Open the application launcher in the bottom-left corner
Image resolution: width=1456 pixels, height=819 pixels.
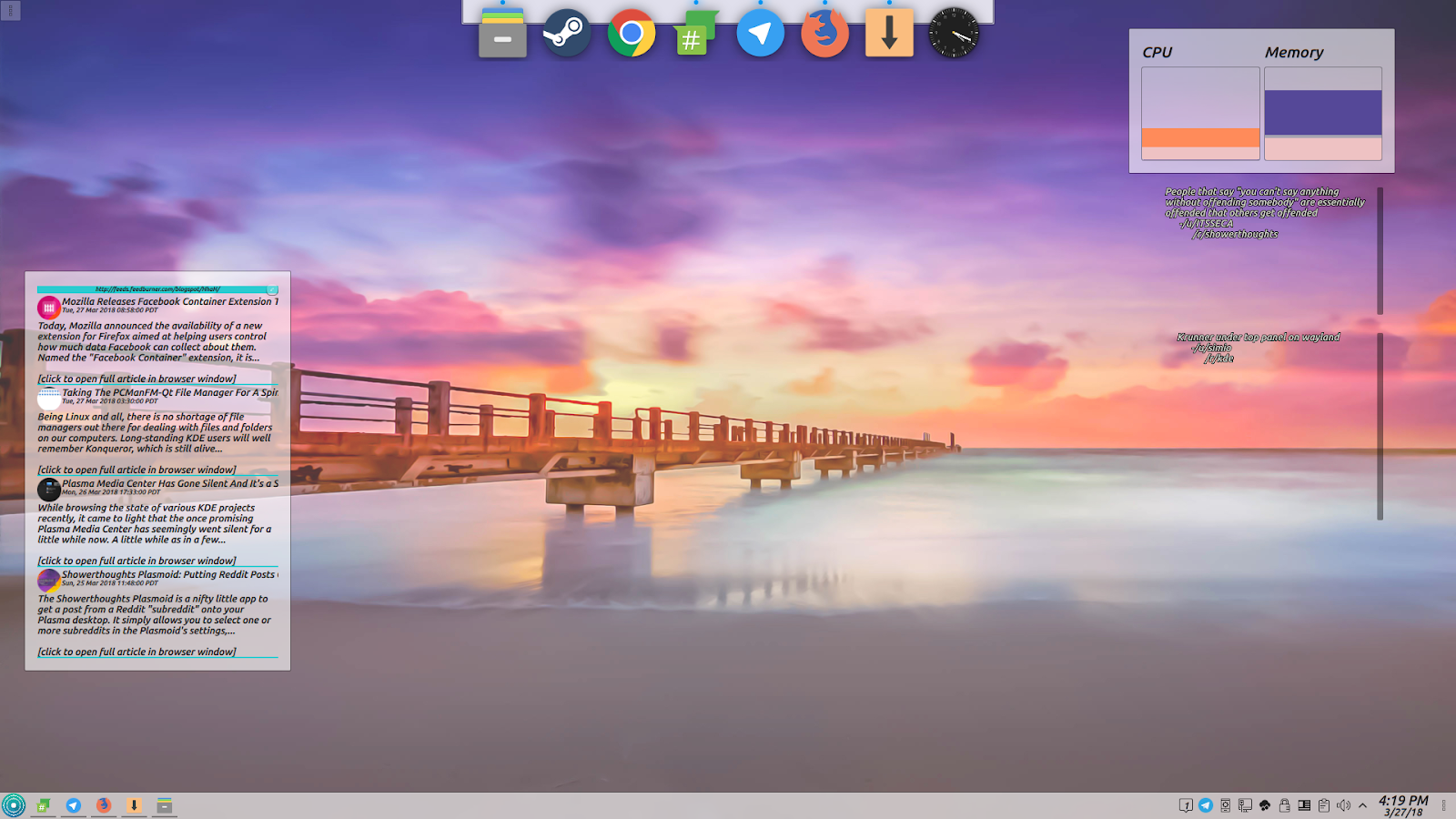click(x=14, y=805)
